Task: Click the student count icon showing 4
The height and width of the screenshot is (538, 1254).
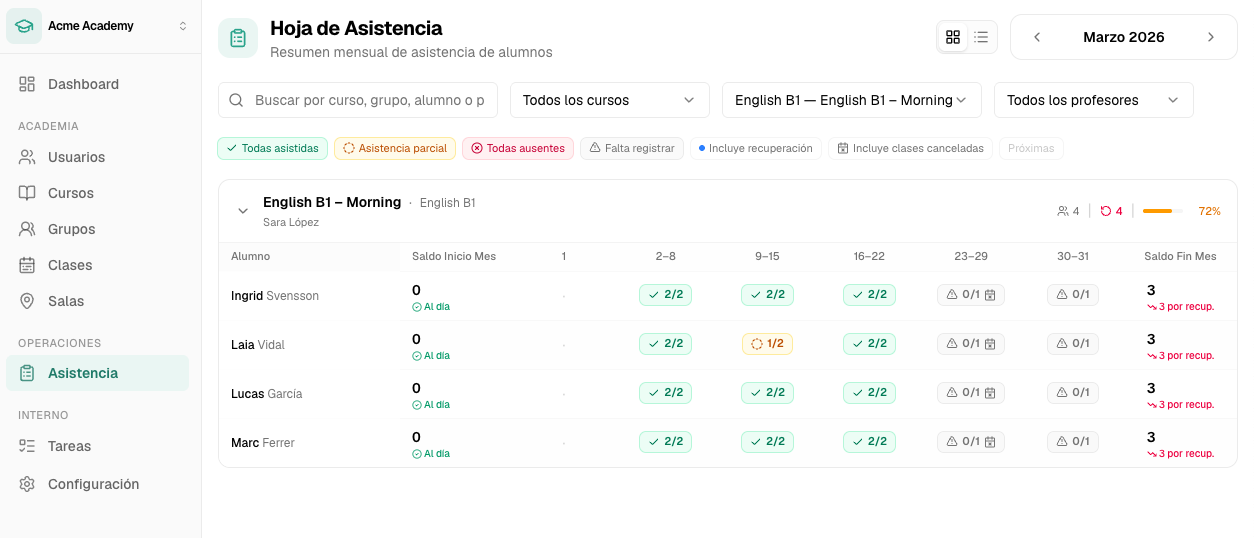Action: [1063, 211]
